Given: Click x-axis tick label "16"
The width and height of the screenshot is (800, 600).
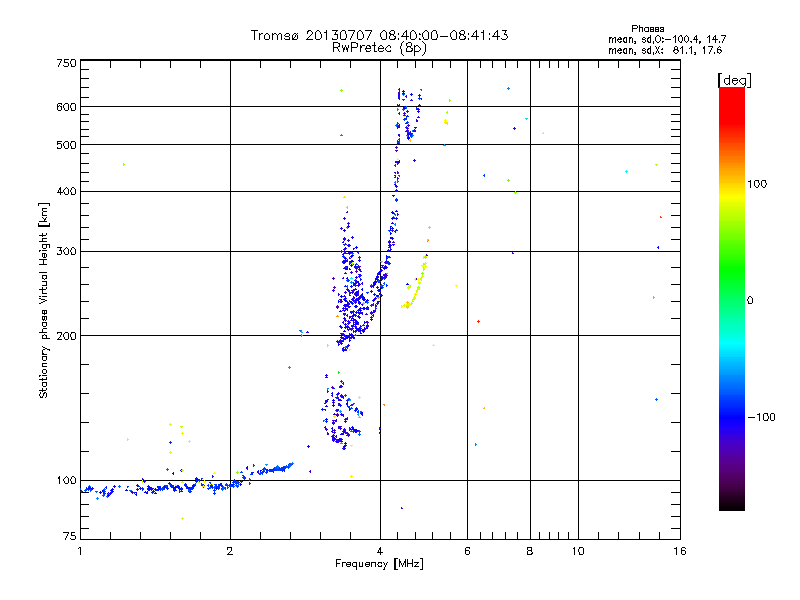Looking at the screenshot, I should pyautogui.click(x=680, y=551).
